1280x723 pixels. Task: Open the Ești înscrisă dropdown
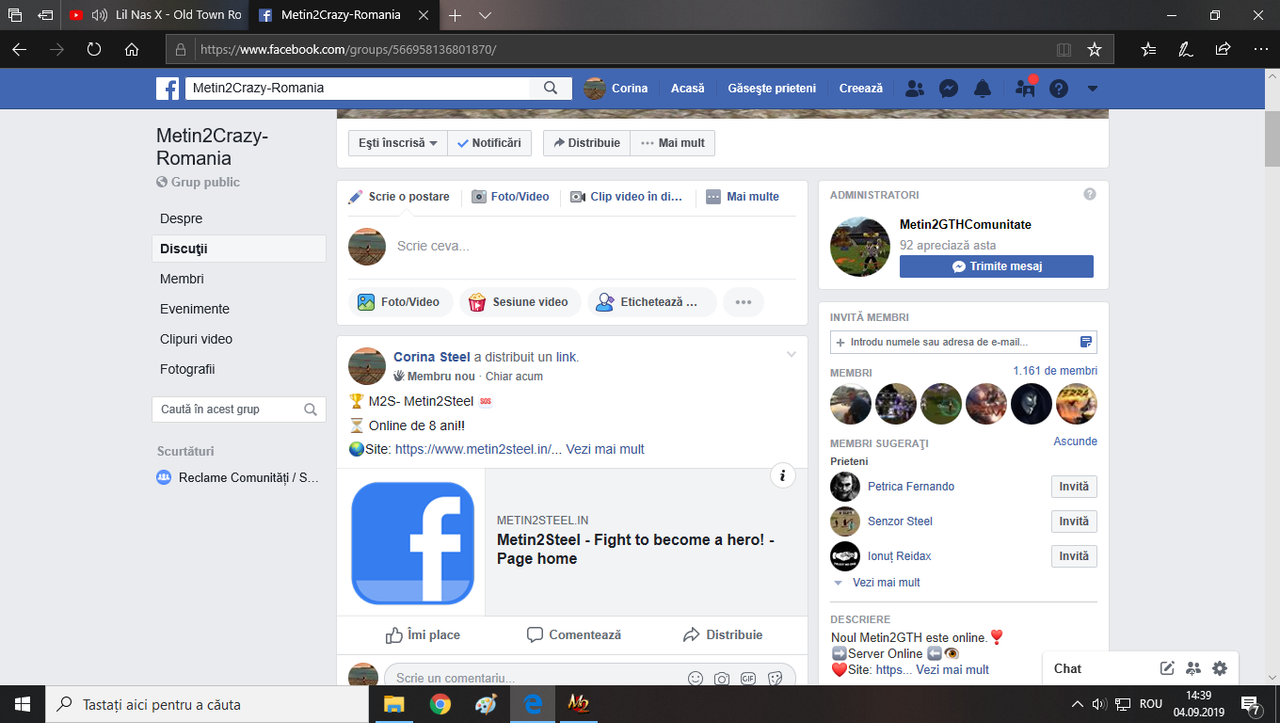[398, 143]
